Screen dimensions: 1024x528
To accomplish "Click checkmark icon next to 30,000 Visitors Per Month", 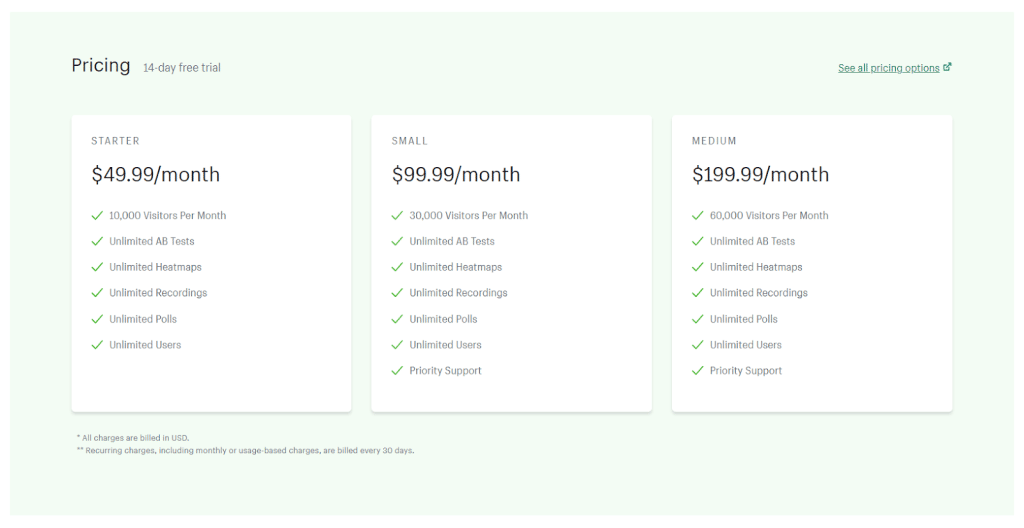I will point(398,215).
